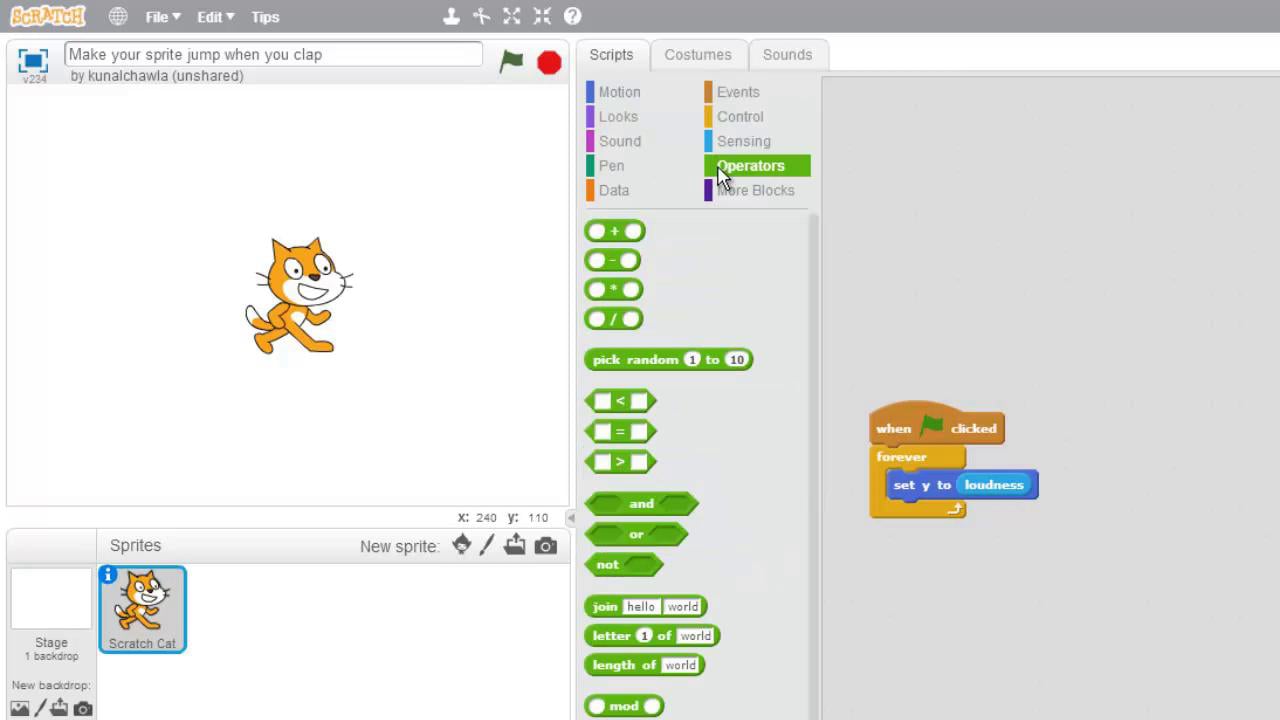The width and height of the screenshot is (1280, 720).
Task: Click the division operator block
Action: point(614,319)
